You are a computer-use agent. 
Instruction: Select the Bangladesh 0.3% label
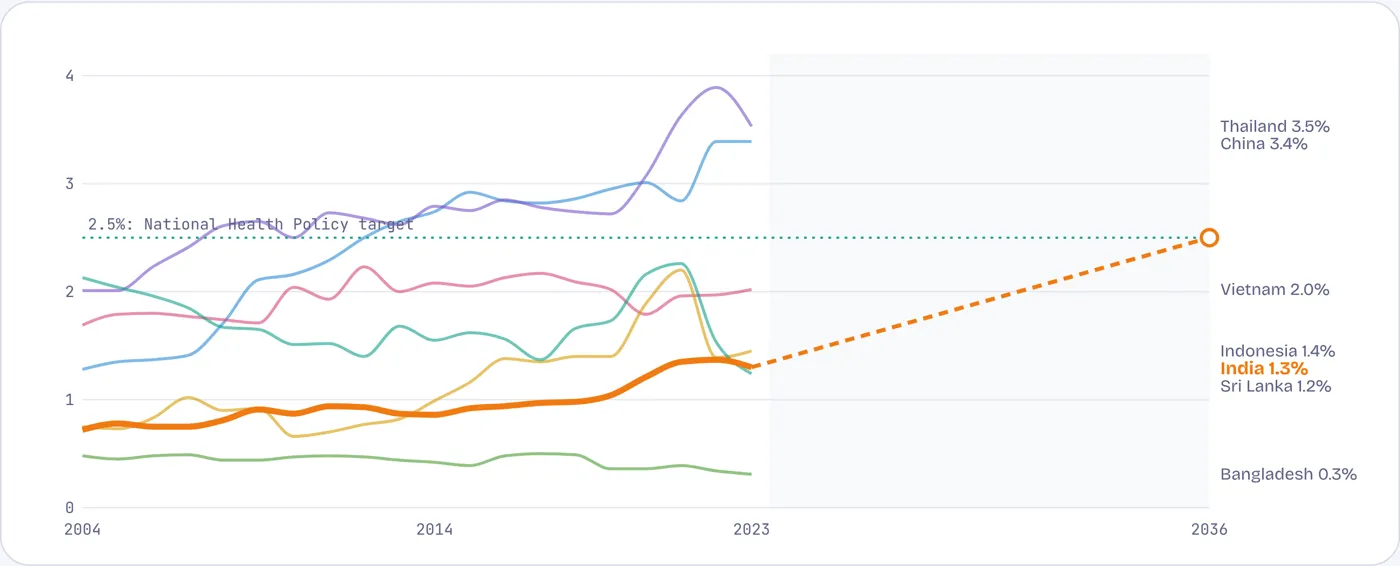(x=1288, y=475)
